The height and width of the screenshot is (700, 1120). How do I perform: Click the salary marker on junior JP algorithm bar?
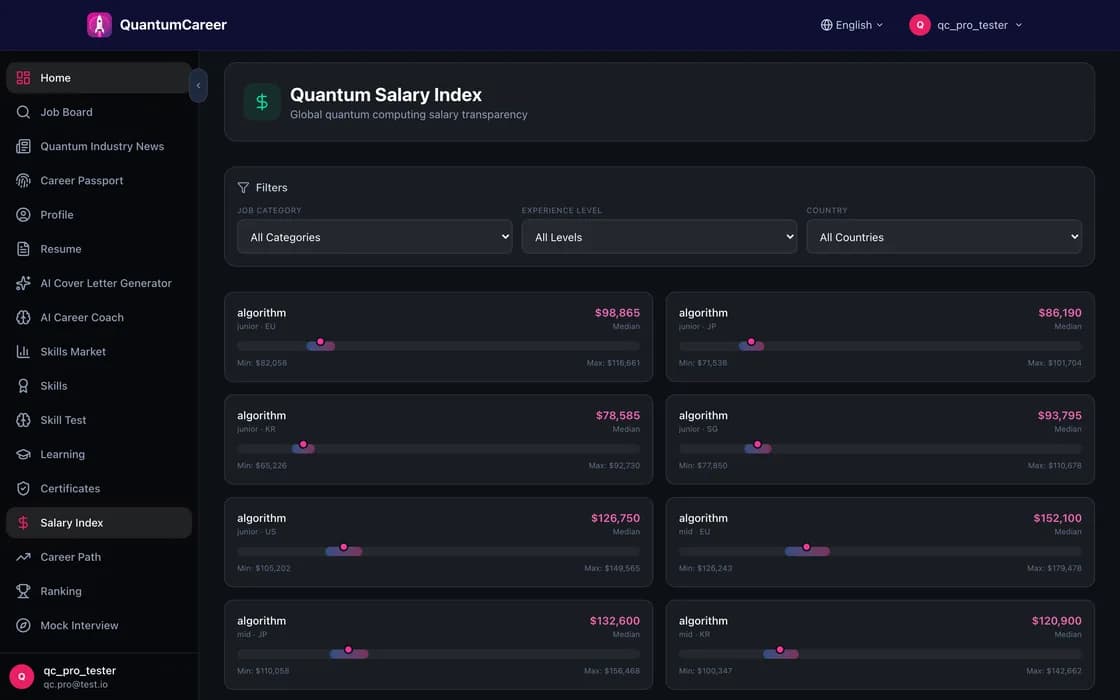point(751,342)
